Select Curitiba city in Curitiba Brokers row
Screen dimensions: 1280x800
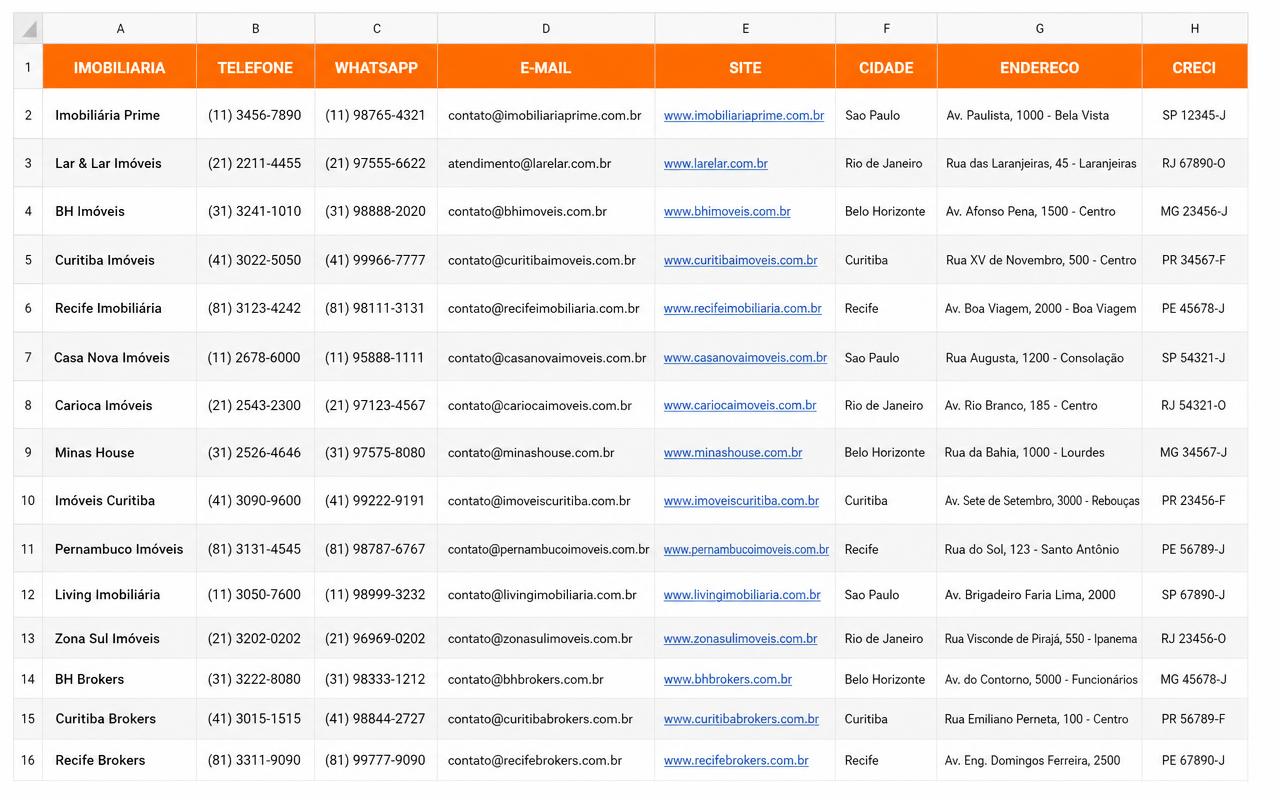pyautogui.click(x=886, y=718)
